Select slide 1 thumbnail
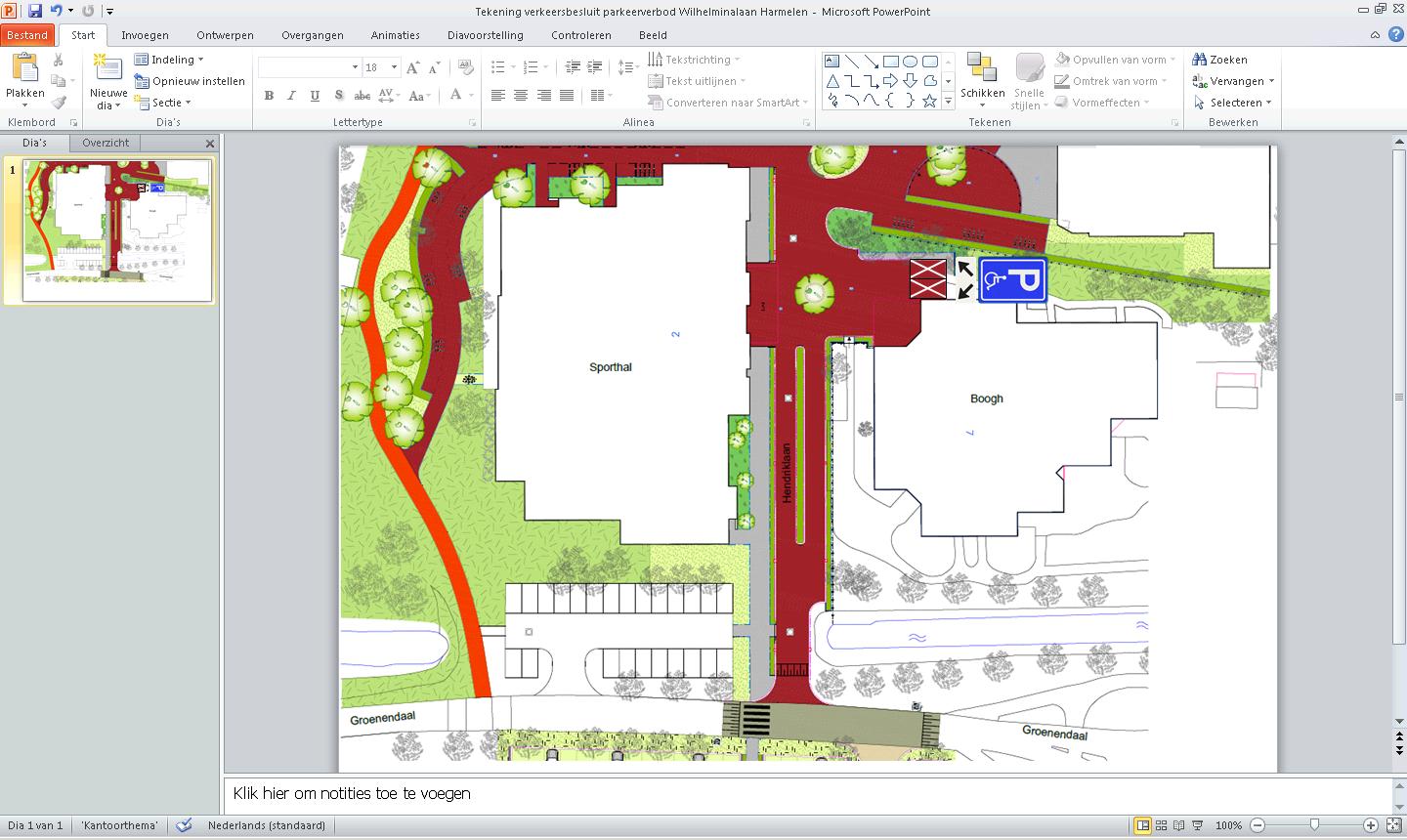1407x840 pixels. 117,231
